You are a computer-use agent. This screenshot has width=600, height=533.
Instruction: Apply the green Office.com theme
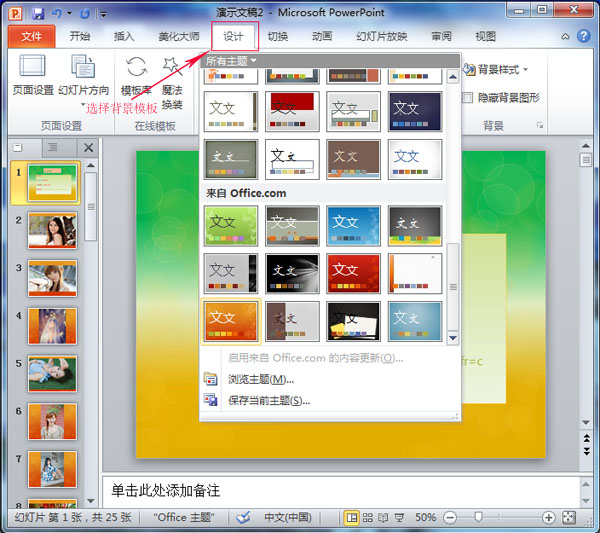[231, 226]
